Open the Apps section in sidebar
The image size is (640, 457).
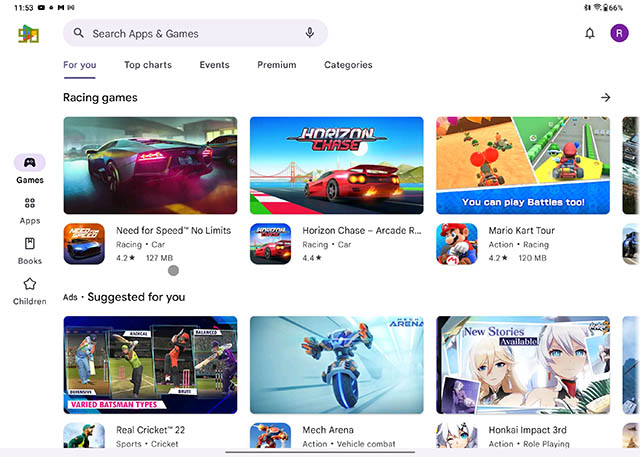coord(30,210)
